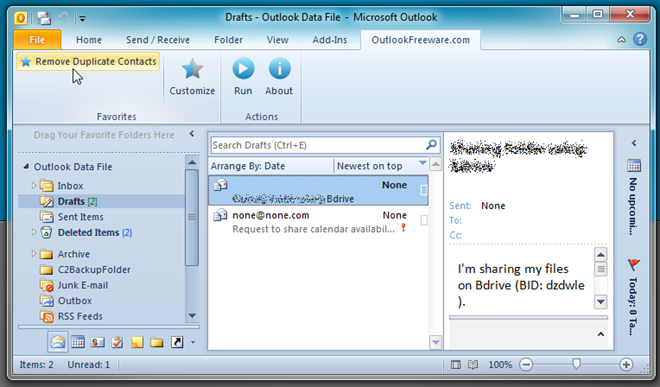The height and width of the screenshot is (387, 660).
Task: Open Customize Quick Access Toolbar dropdown
Action: tap(82, 19)
